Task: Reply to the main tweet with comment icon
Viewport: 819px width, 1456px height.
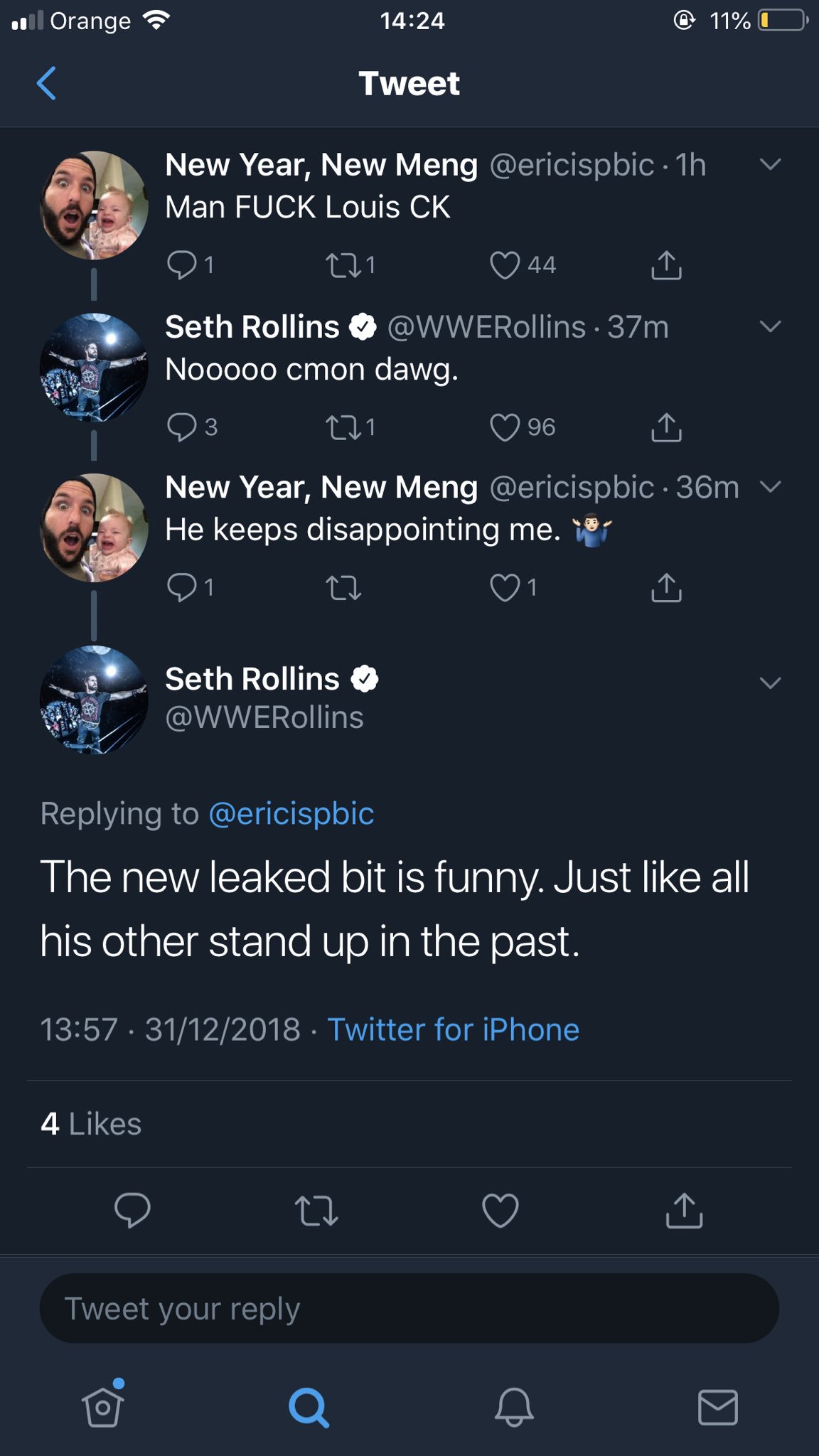Action: click(132, 1210)
